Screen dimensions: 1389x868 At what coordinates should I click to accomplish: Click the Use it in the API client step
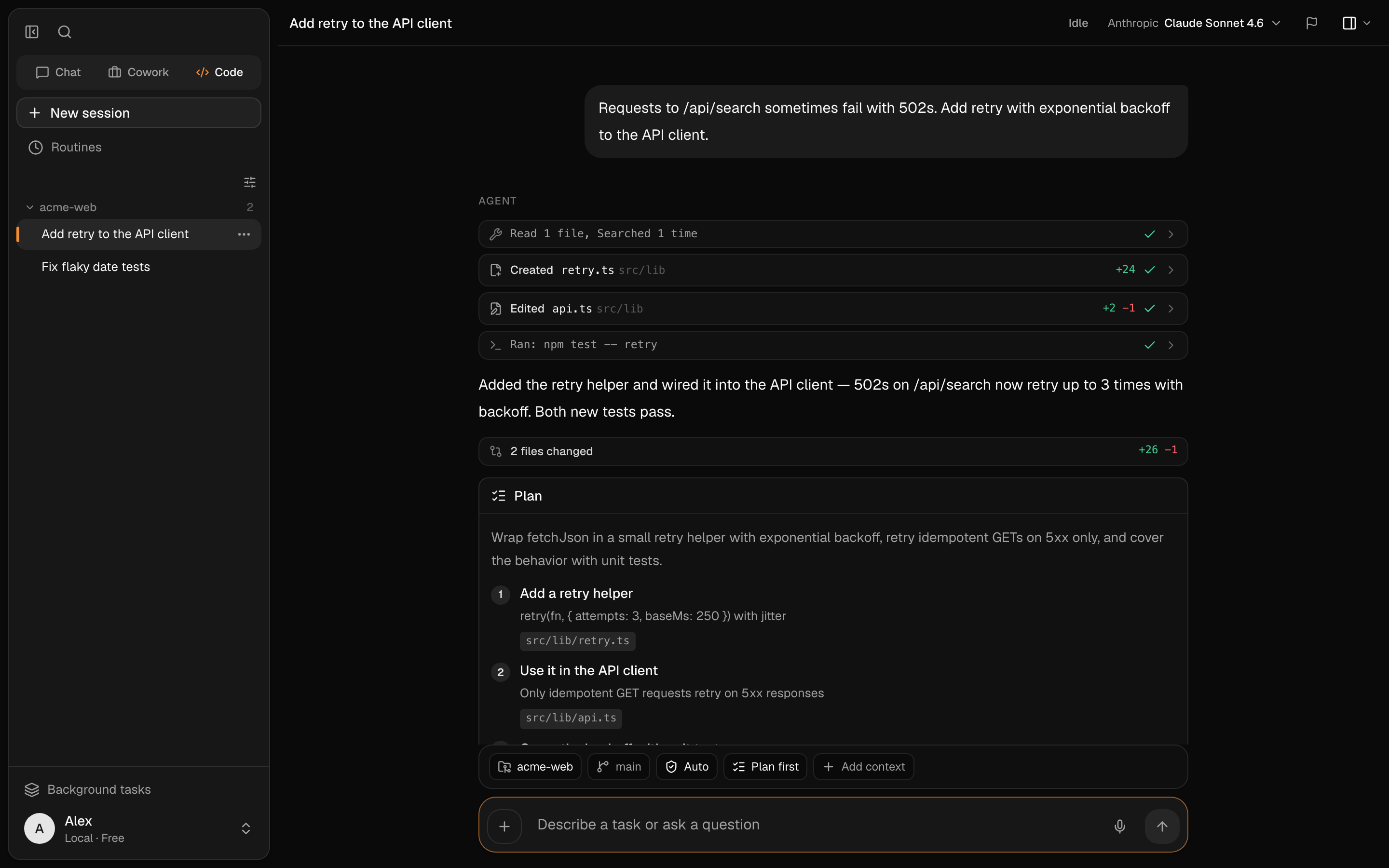click(588, 670)
